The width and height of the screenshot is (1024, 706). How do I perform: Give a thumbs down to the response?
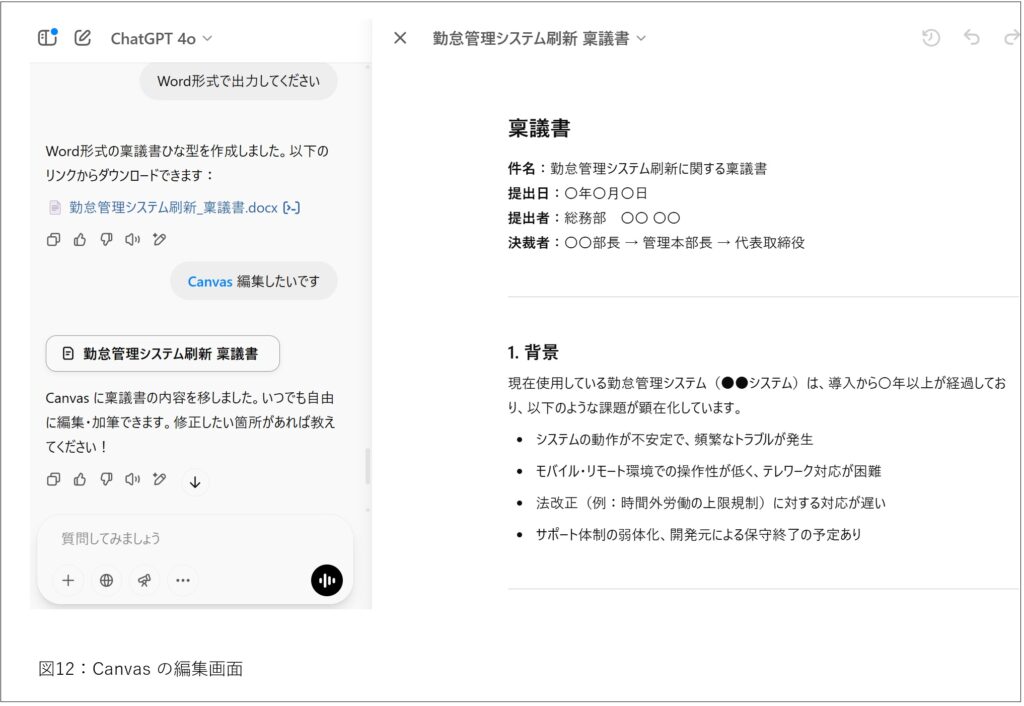coord(106,480)
